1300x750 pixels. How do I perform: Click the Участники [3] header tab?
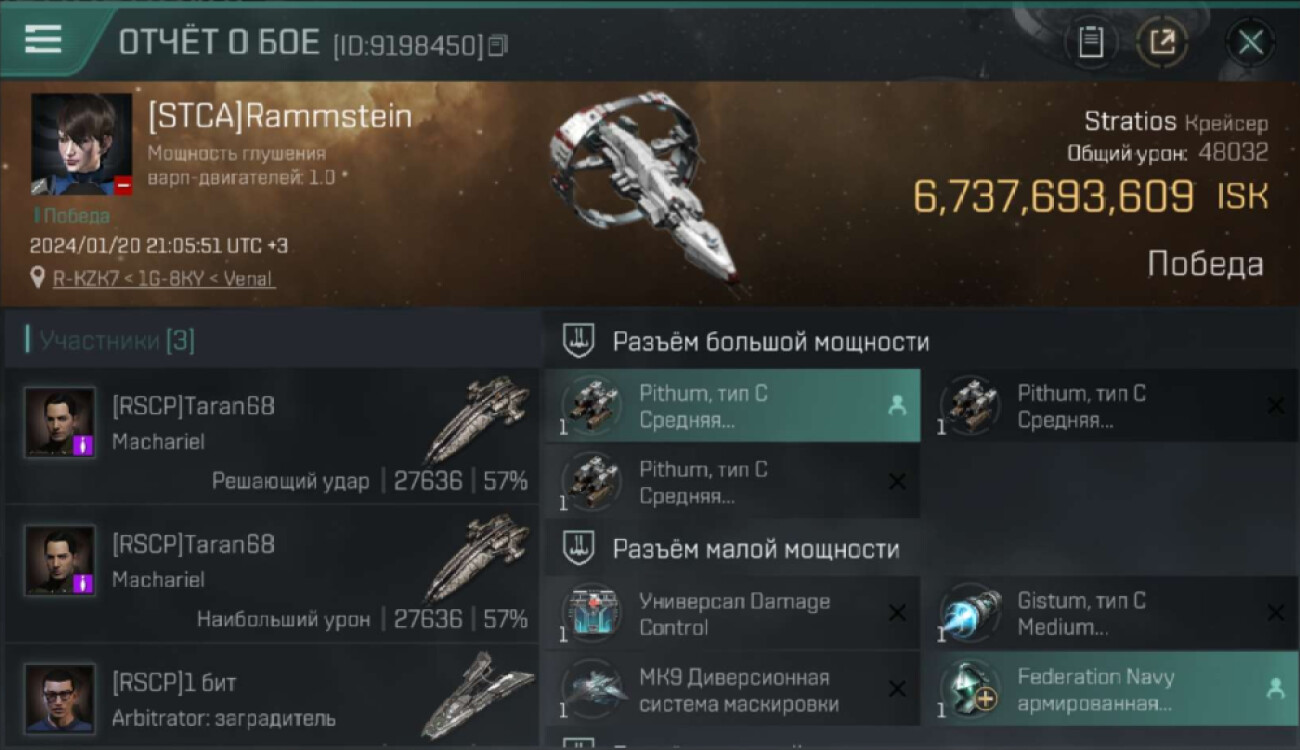point(115,341)
